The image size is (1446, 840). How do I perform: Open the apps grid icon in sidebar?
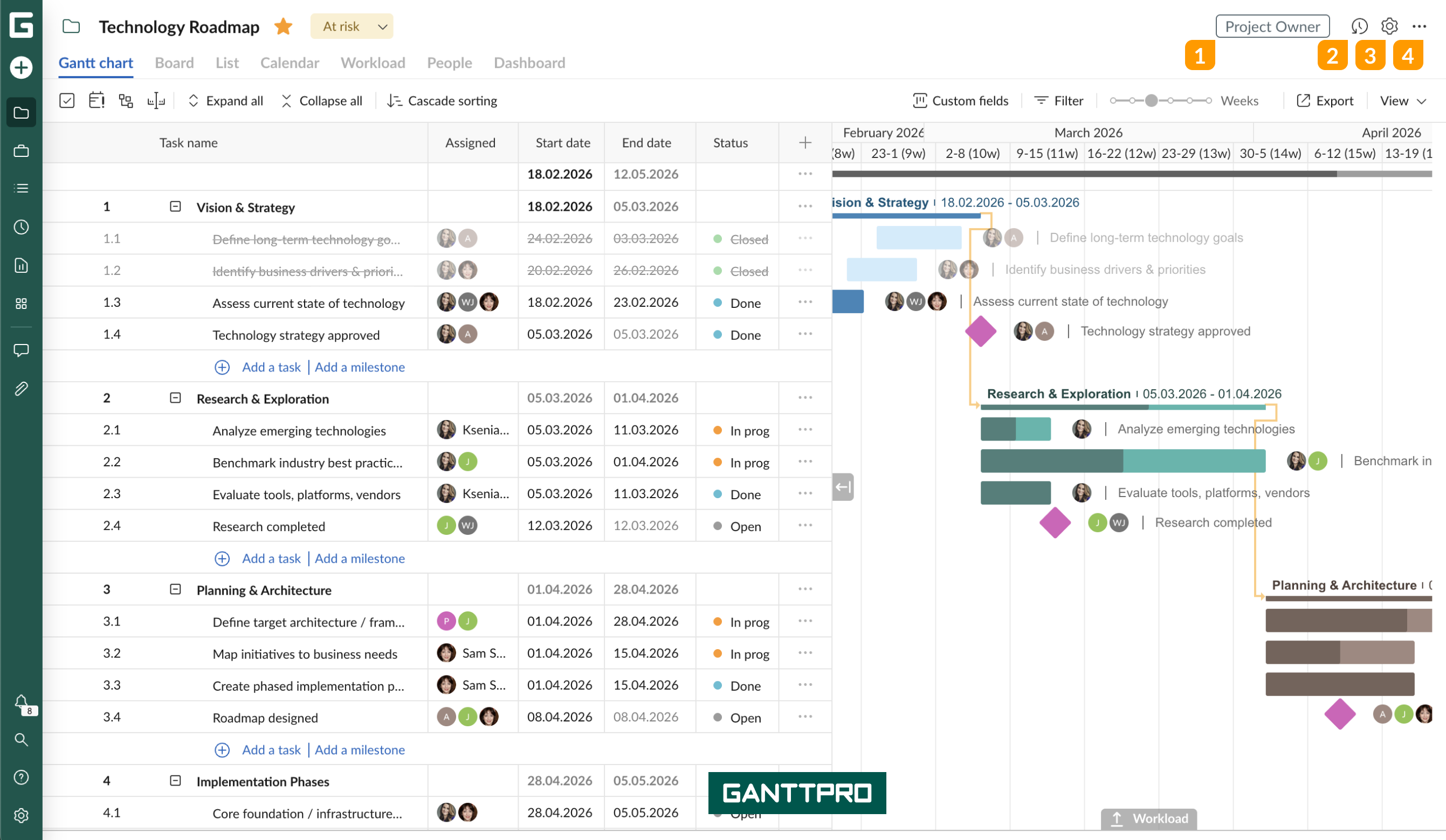[21, 304]
